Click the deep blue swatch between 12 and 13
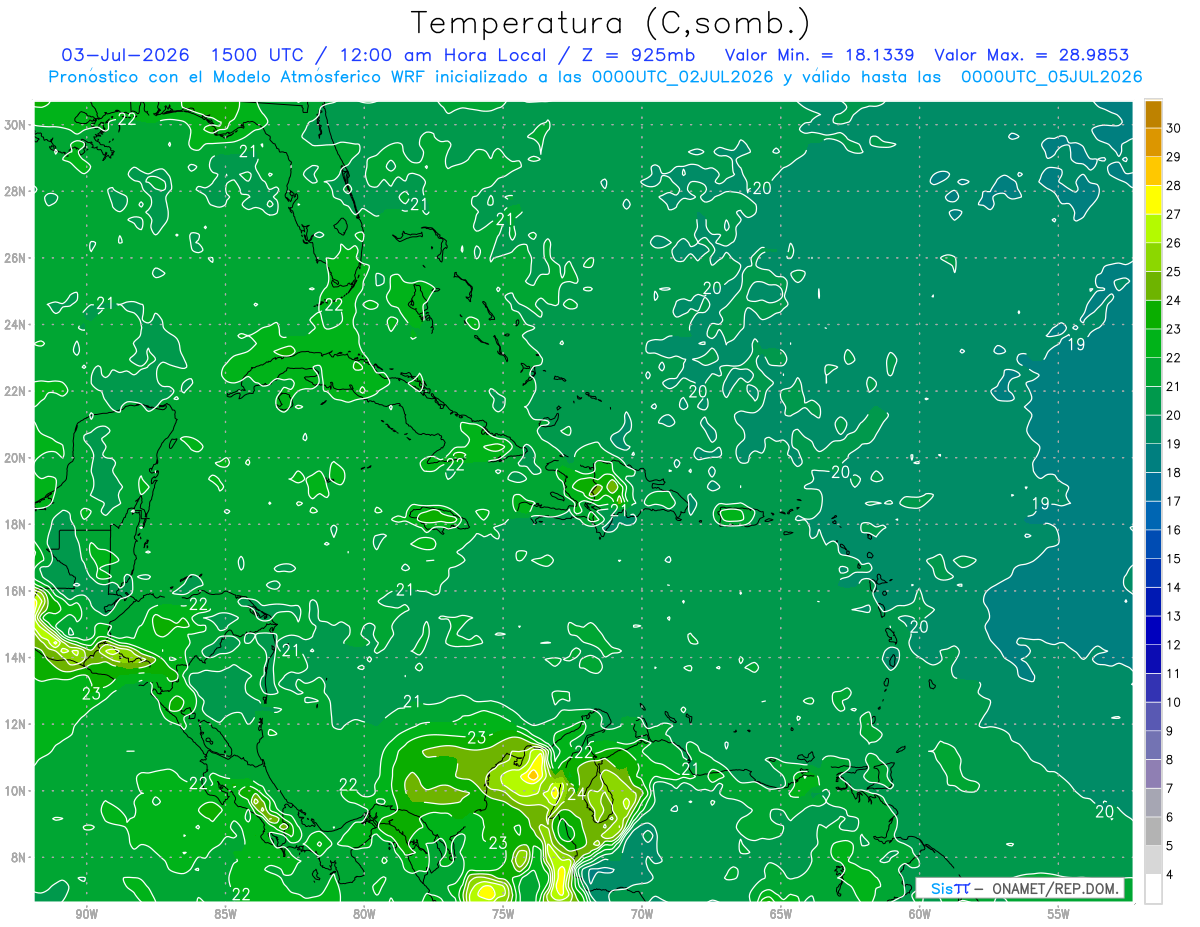The image size is (1200, 927). pyautogui.click(x=1153, y=631)
